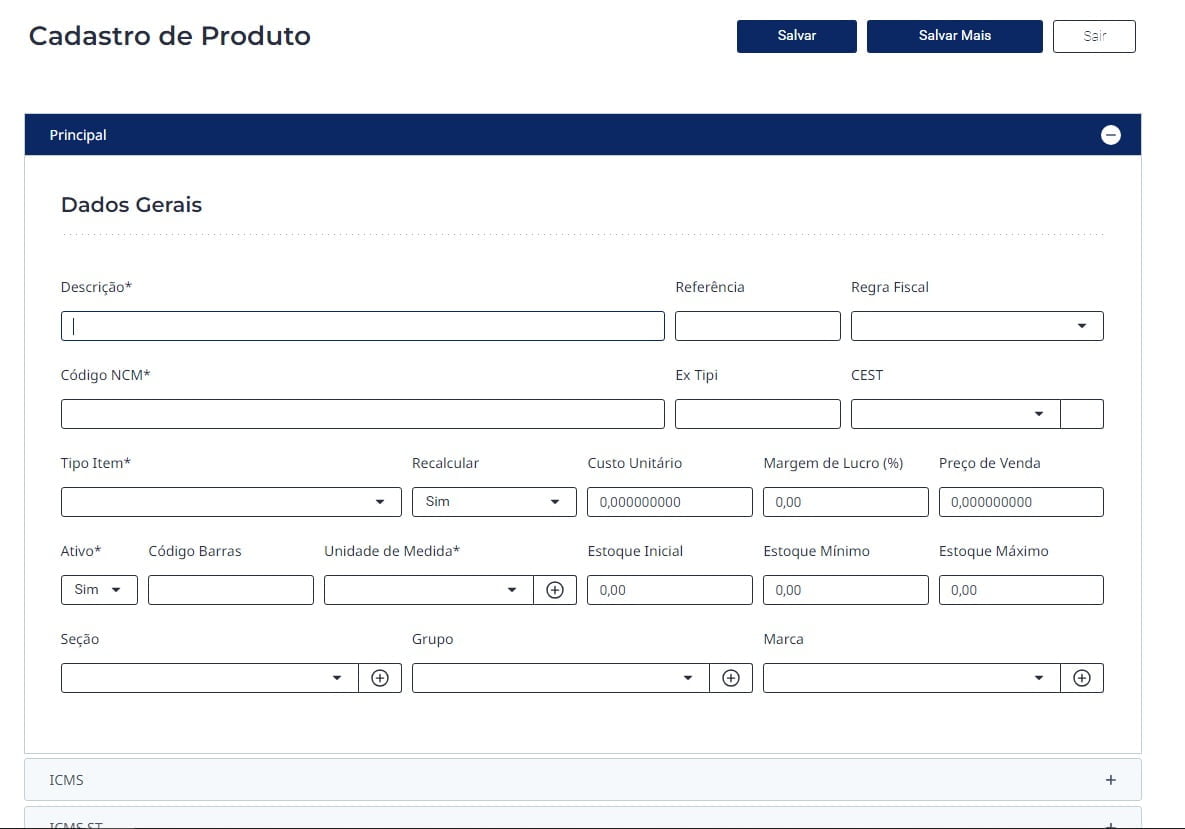
Task: Select the Preço de Venda field
Action: [1020, 502]
